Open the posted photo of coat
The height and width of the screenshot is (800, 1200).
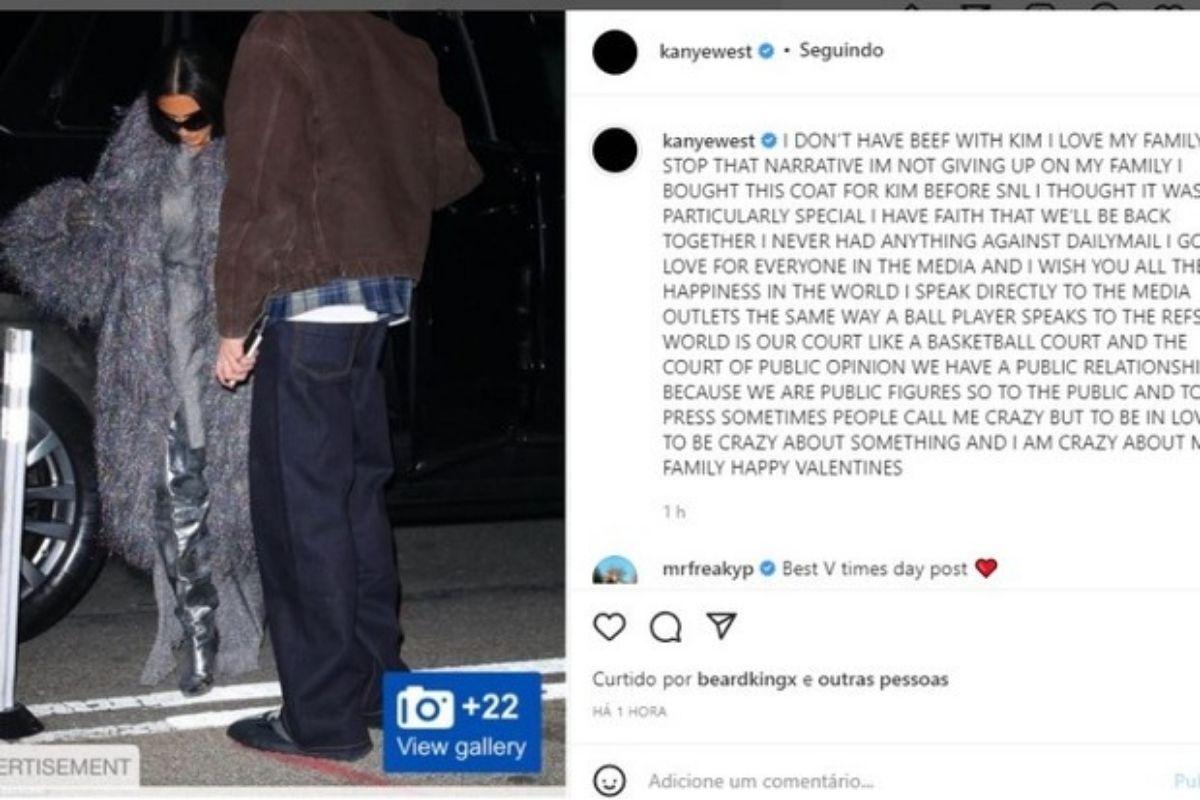[282, 398]
